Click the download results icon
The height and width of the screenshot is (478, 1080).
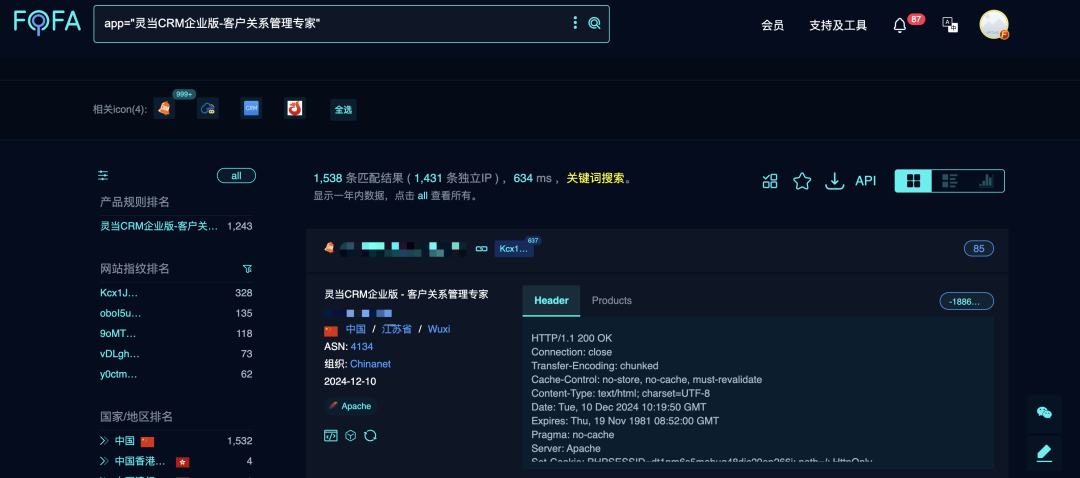(x=834, y=181)
